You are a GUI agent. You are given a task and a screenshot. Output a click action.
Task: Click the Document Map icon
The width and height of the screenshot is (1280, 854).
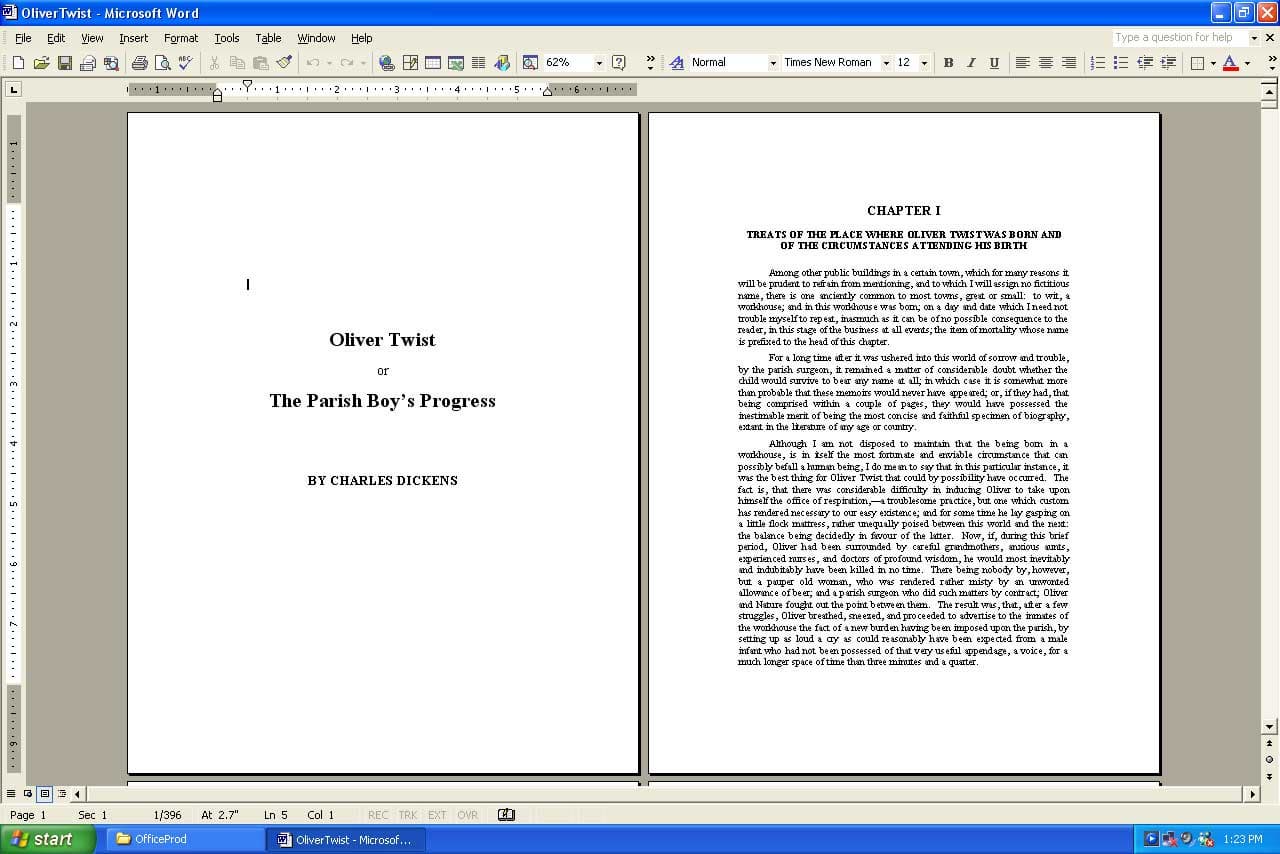pos(530,63)
